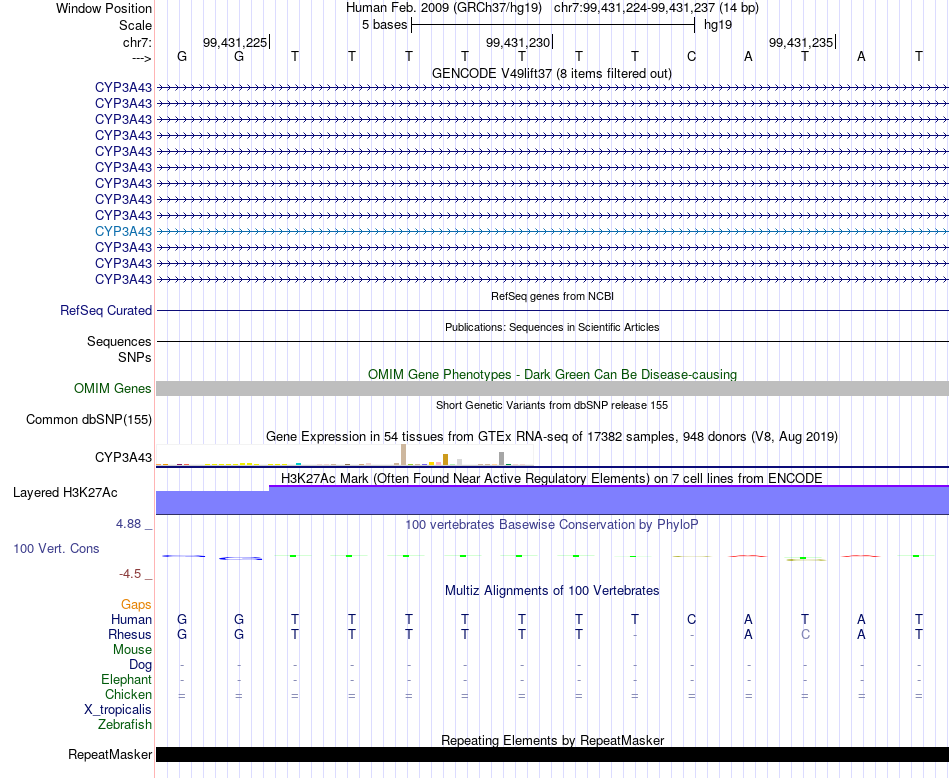Click the RepeatMasker track label
950x778 pixels.
pos(110,754)
